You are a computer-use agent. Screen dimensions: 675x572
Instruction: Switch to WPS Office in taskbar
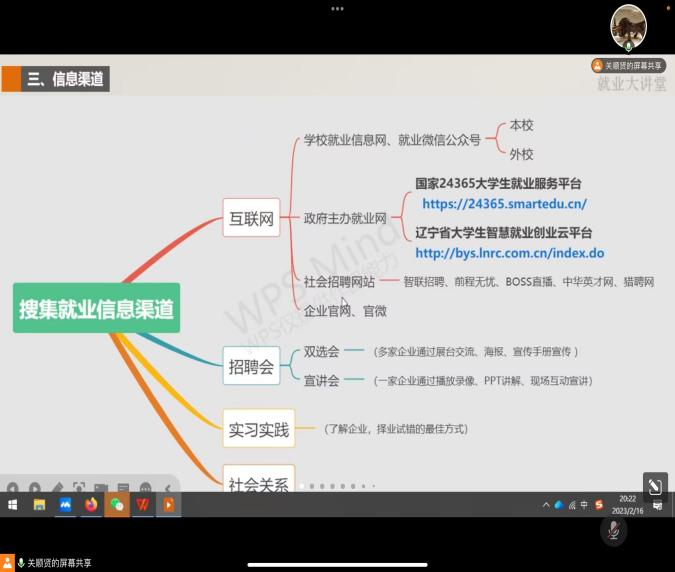pyautogui.click(x=143, y=505)
